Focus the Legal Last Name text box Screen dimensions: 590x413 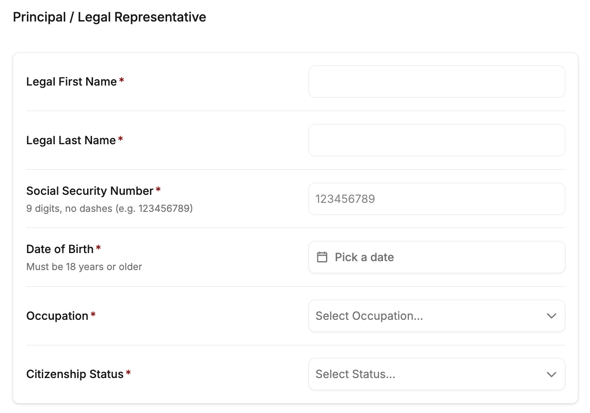(436, 140)
